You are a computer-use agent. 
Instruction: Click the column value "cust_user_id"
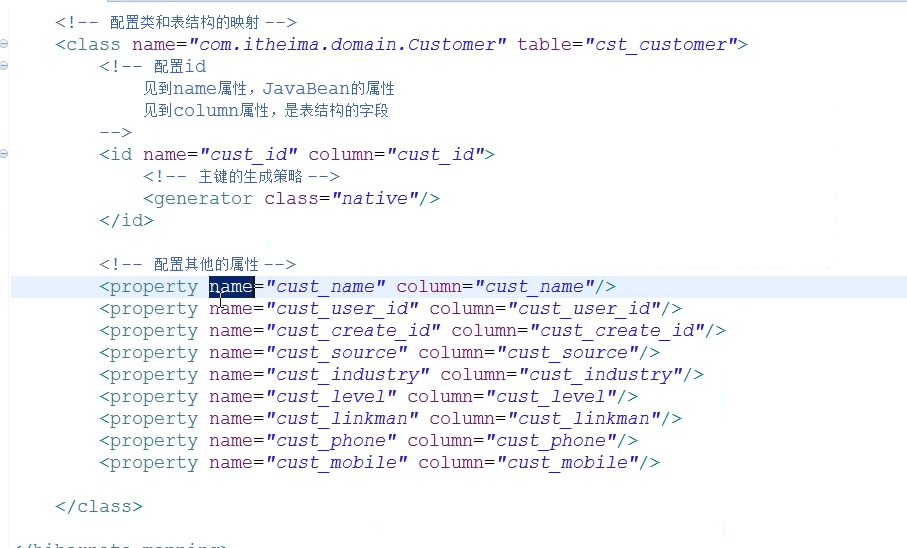(584, 308)
